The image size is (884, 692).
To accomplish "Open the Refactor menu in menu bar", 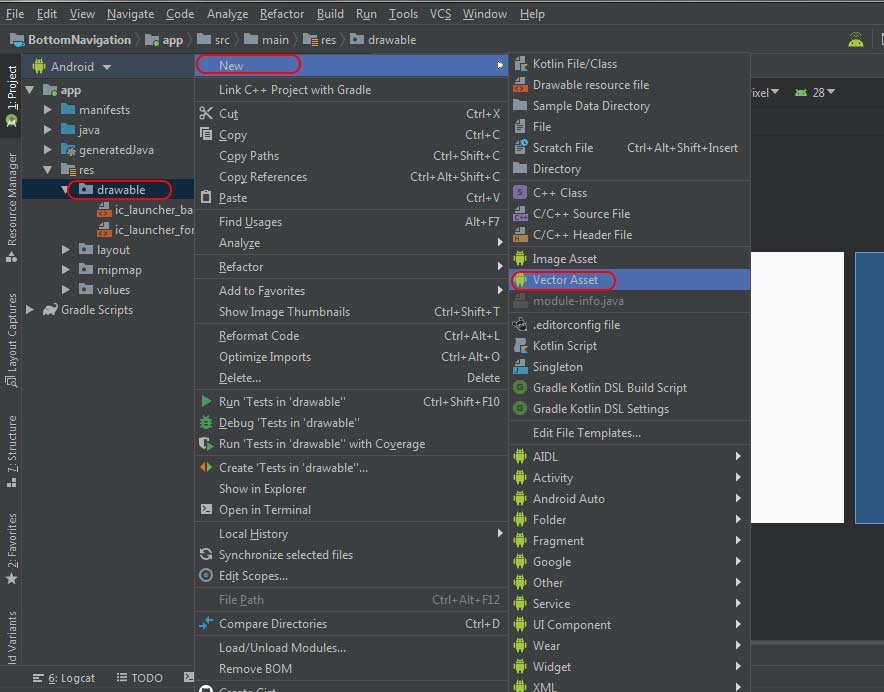I will click(x=281, y=13).
